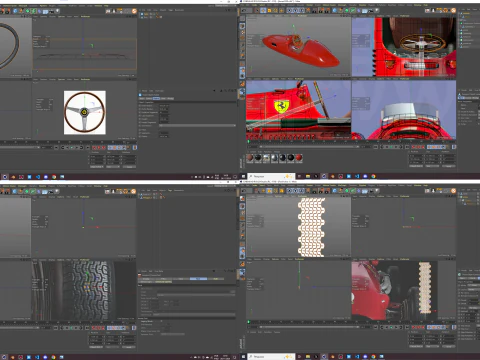
Task: Click the Render View icon in car body window
Action: (314, 10)
